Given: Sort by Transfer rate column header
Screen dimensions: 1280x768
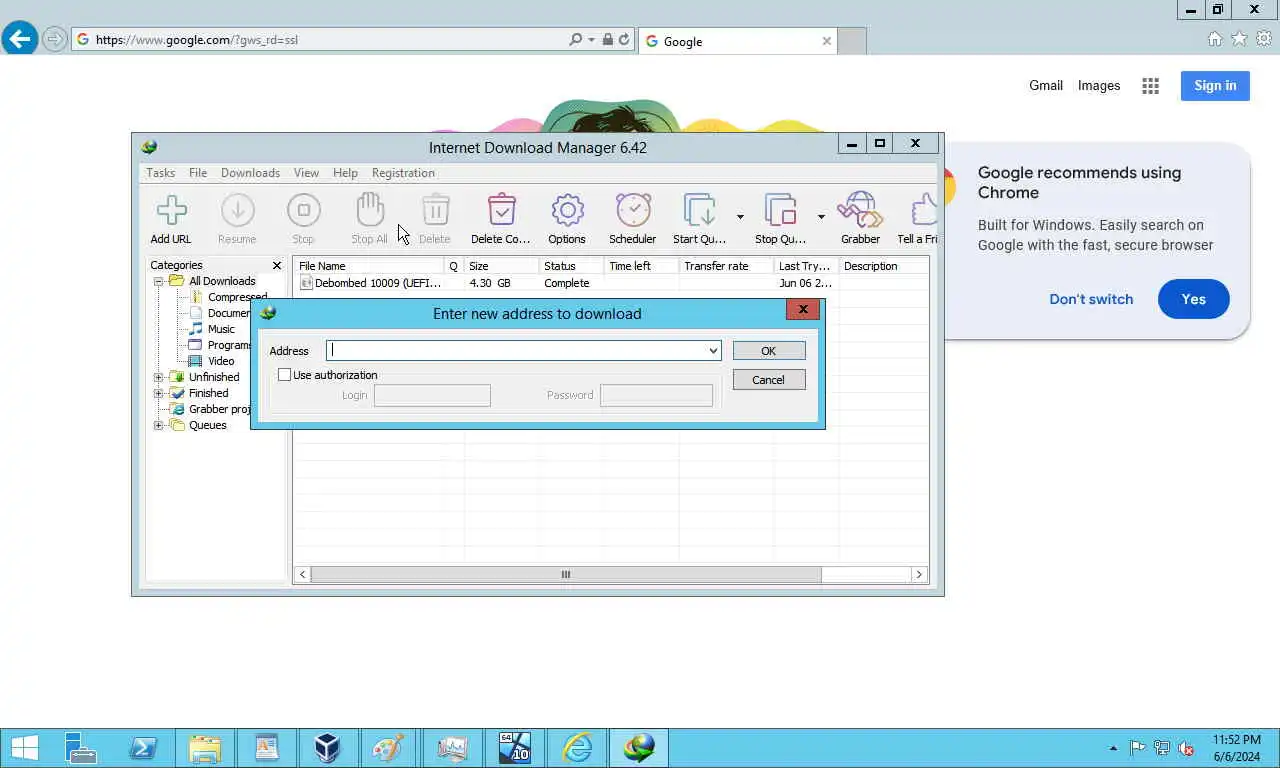Looking at the screenshot, I should pyautogui.click(x=726, y=266).
